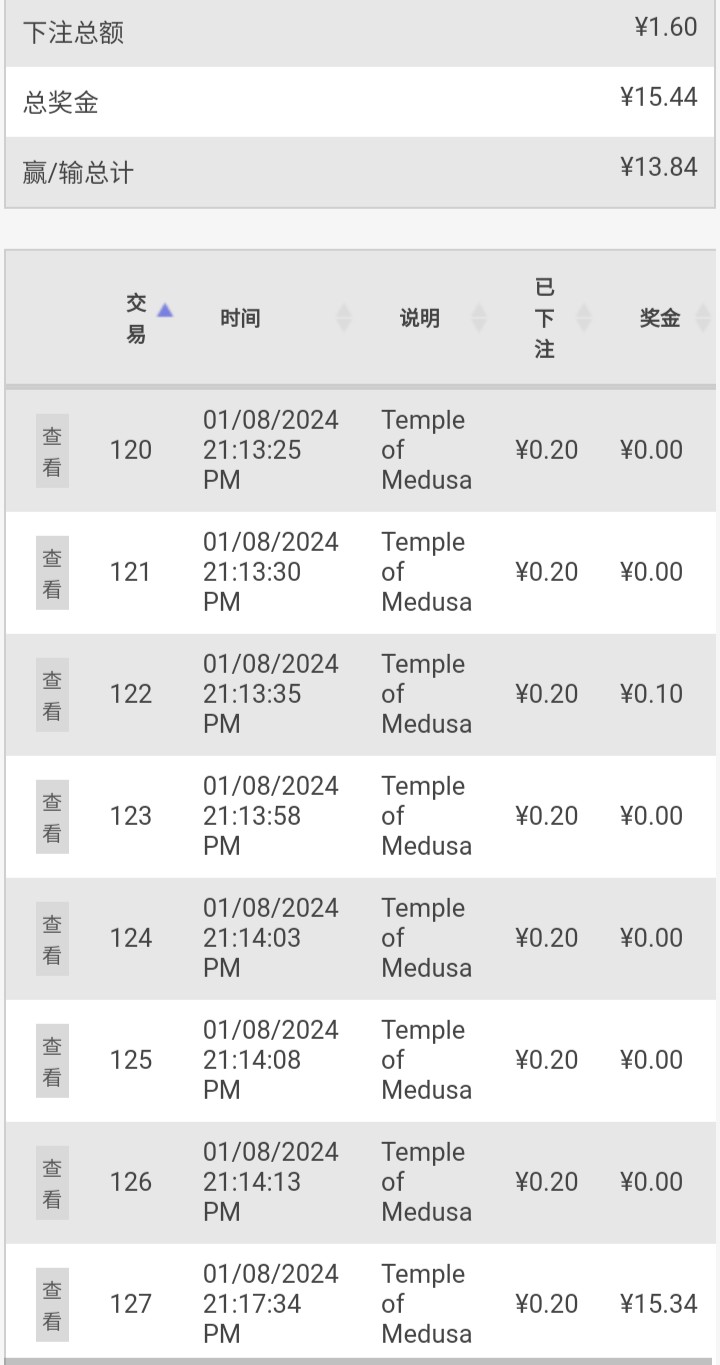Image resolution: width=720 pixels, height=1365 pixels.
Task: Sort by 奖金 column arrows
Action: (x=703, y=318)
